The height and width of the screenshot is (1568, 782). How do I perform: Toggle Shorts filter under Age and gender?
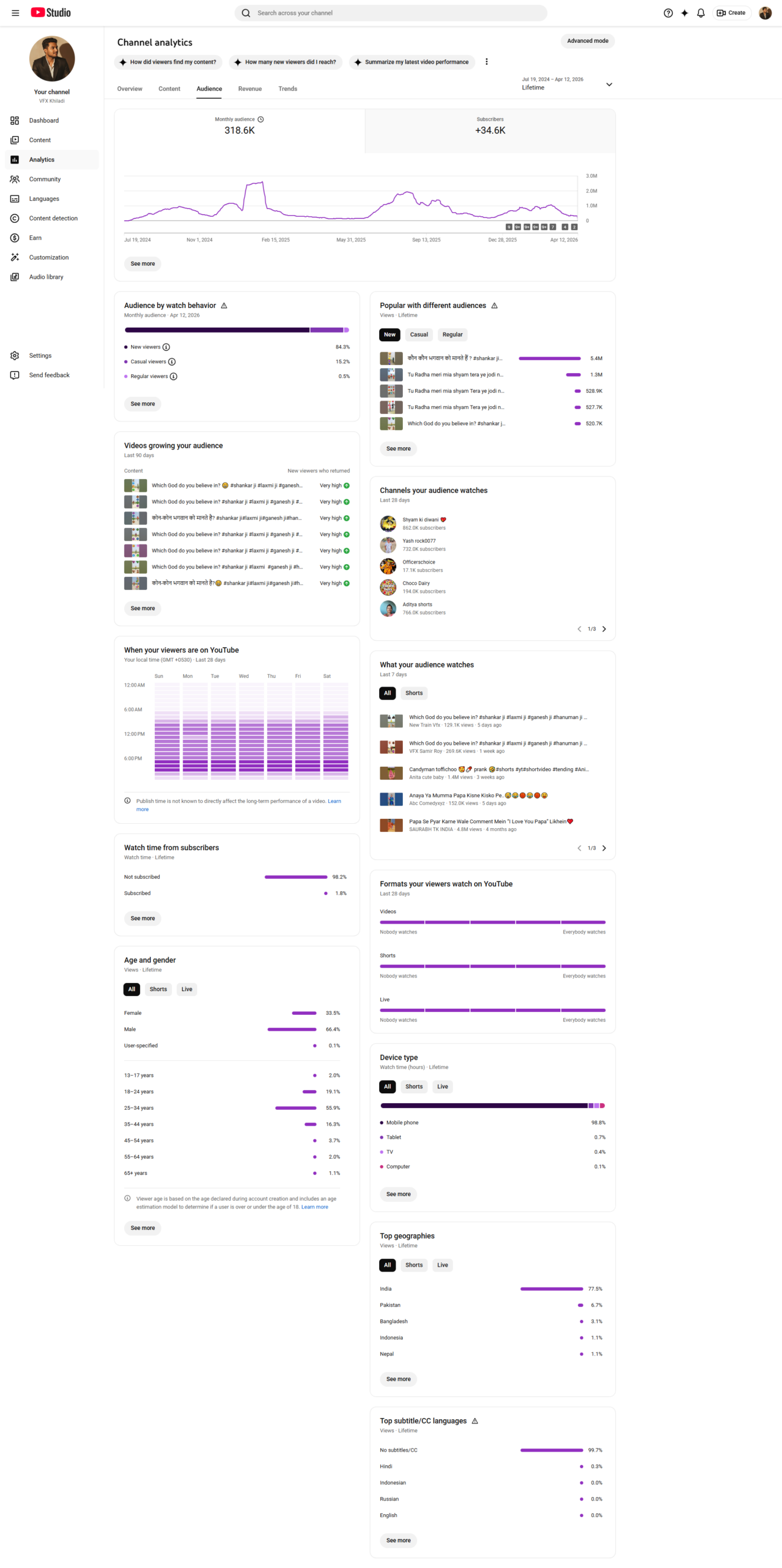click(158, 989)
